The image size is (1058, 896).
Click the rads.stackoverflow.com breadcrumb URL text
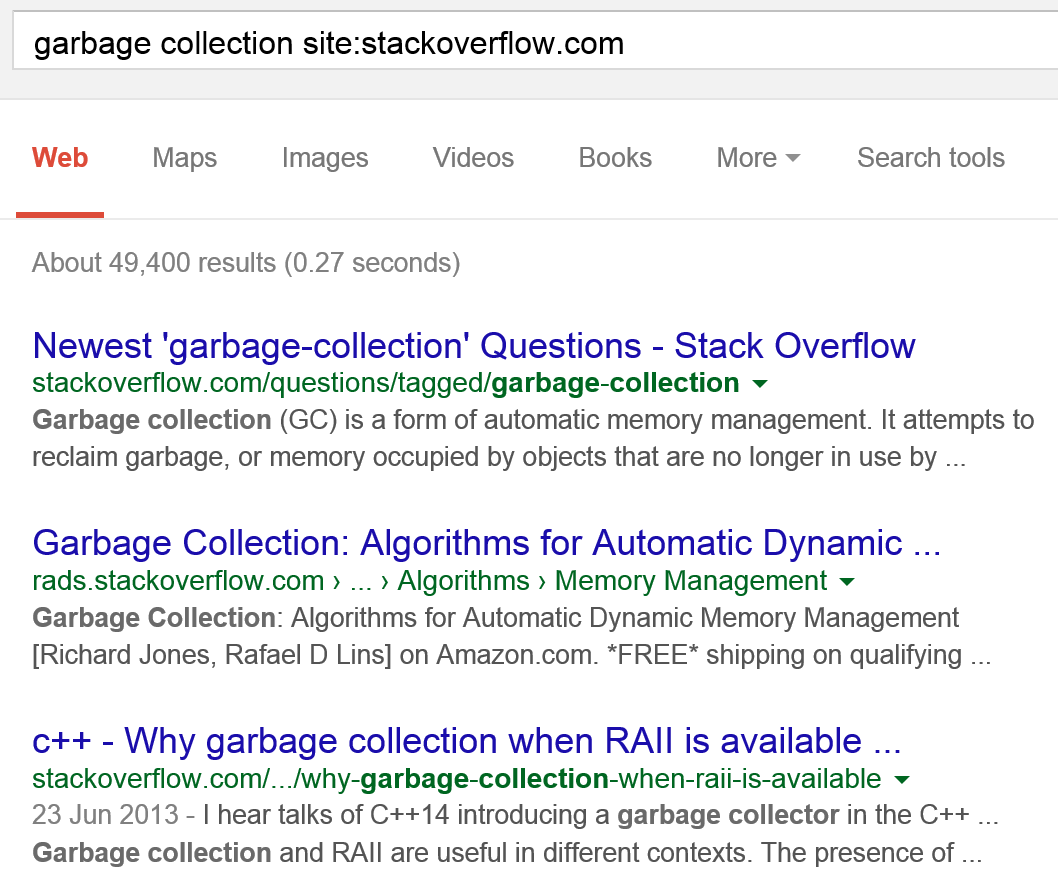pyautogui.click(x=430, y=581)
